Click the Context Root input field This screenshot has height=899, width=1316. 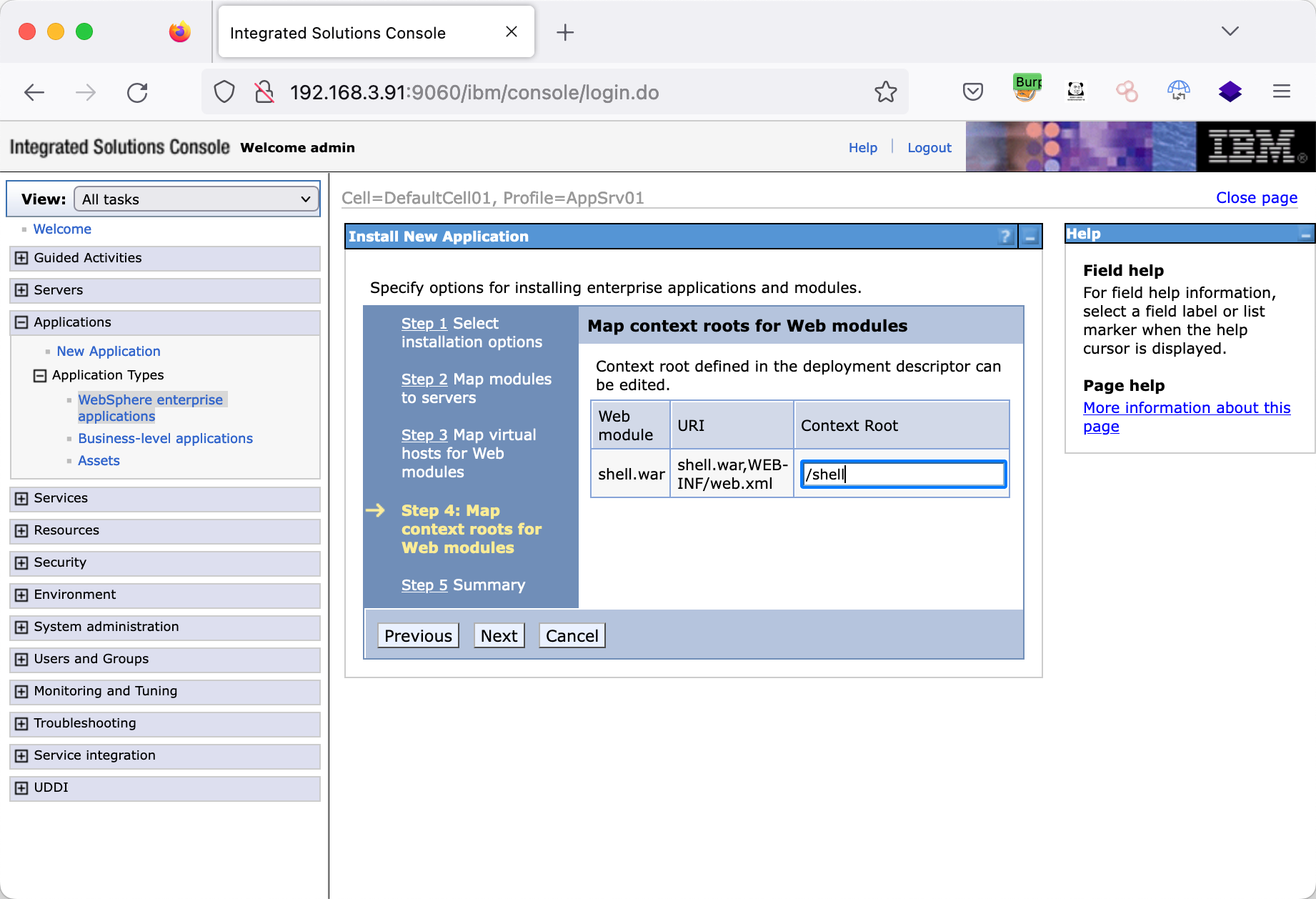click(903, 475)
